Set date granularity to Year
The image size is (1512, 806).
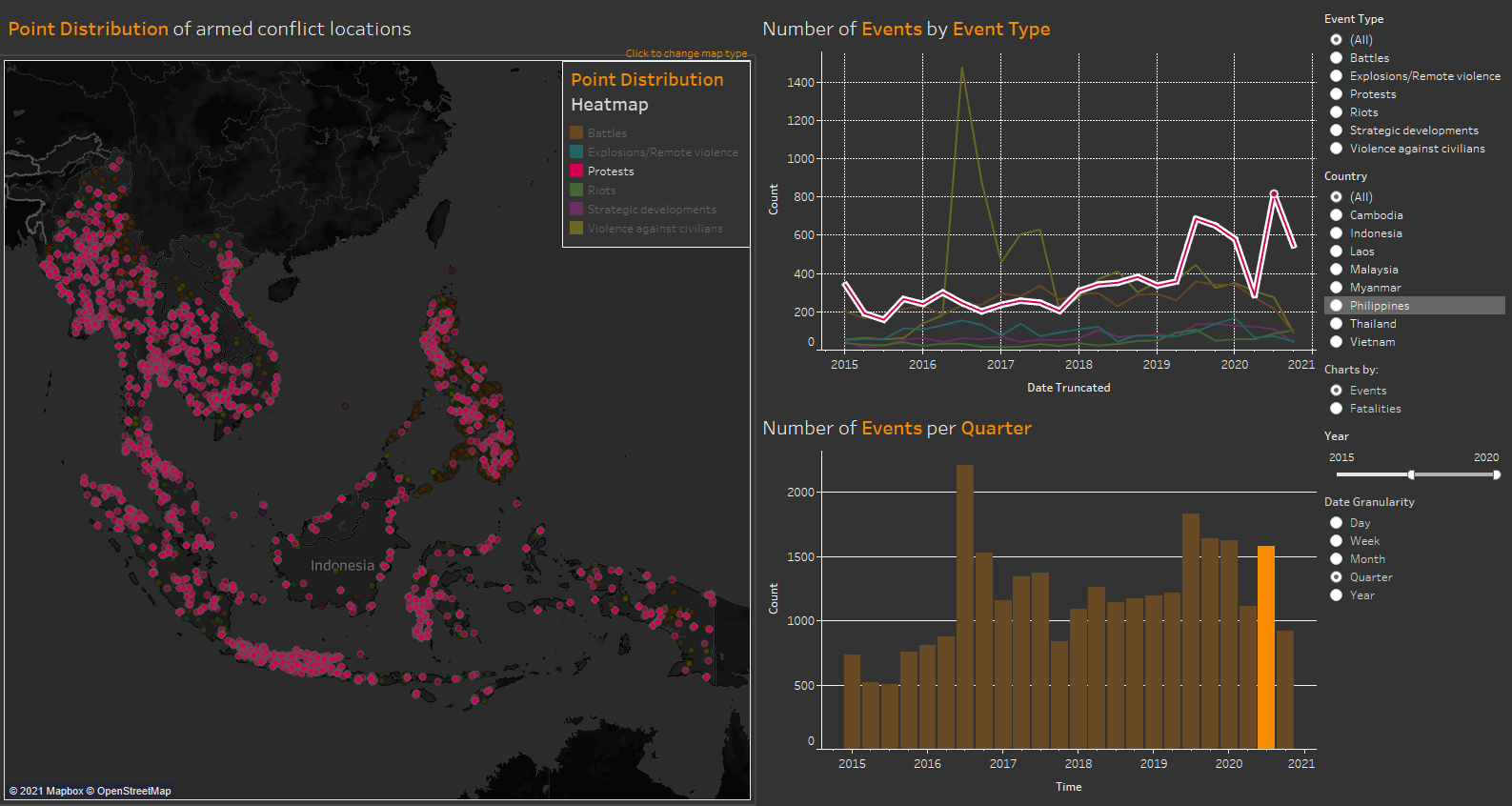(x=1336, y=595)
